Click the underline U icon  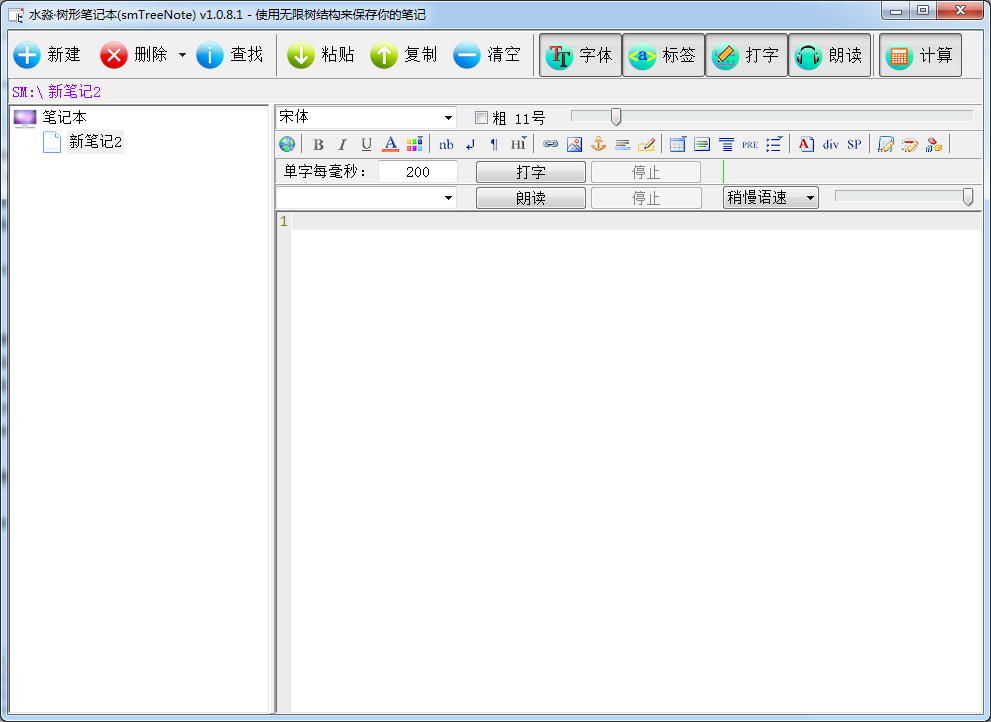366,145
